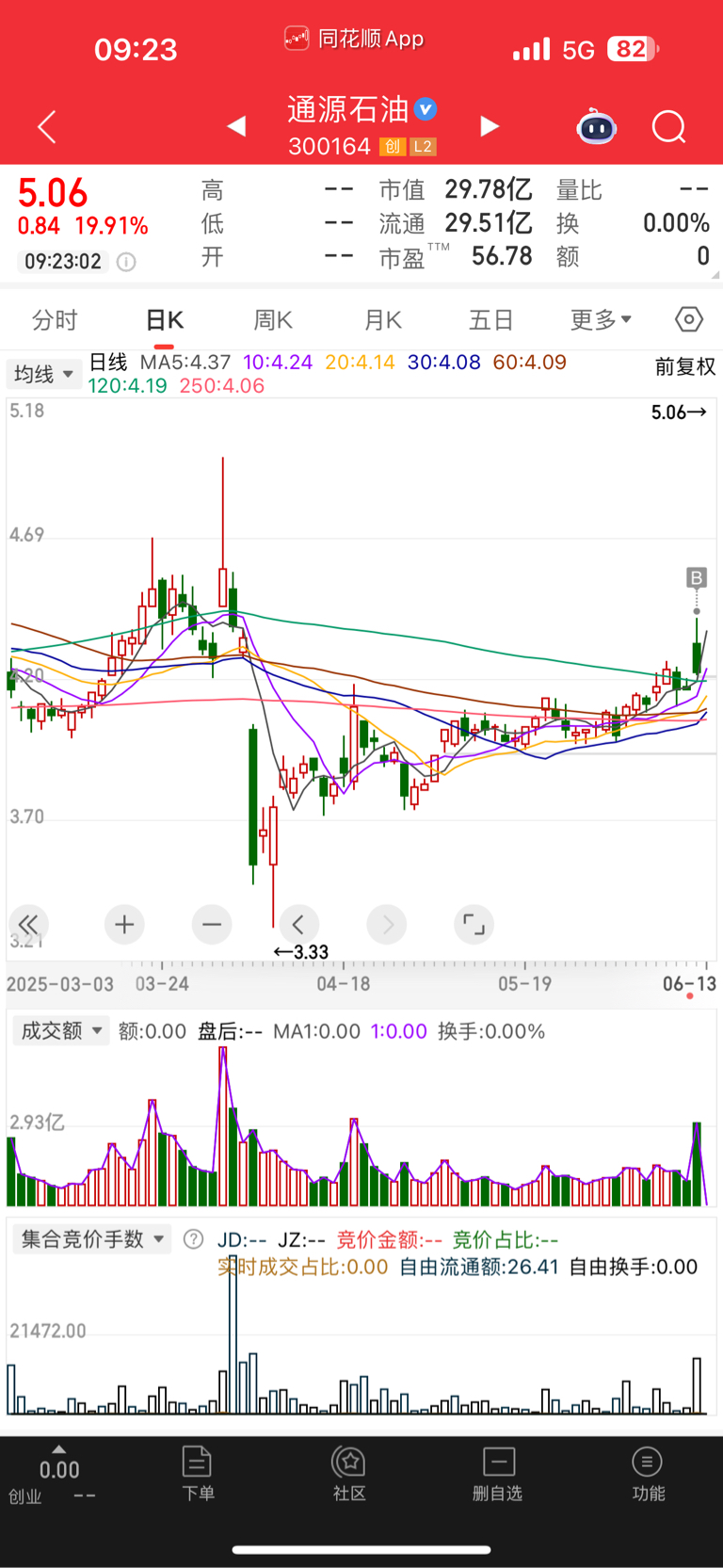This screenshot has height=1568, width=723.
Task: Tap the 5.06→ latest price label on chart
Action: (x=679, y=412)
